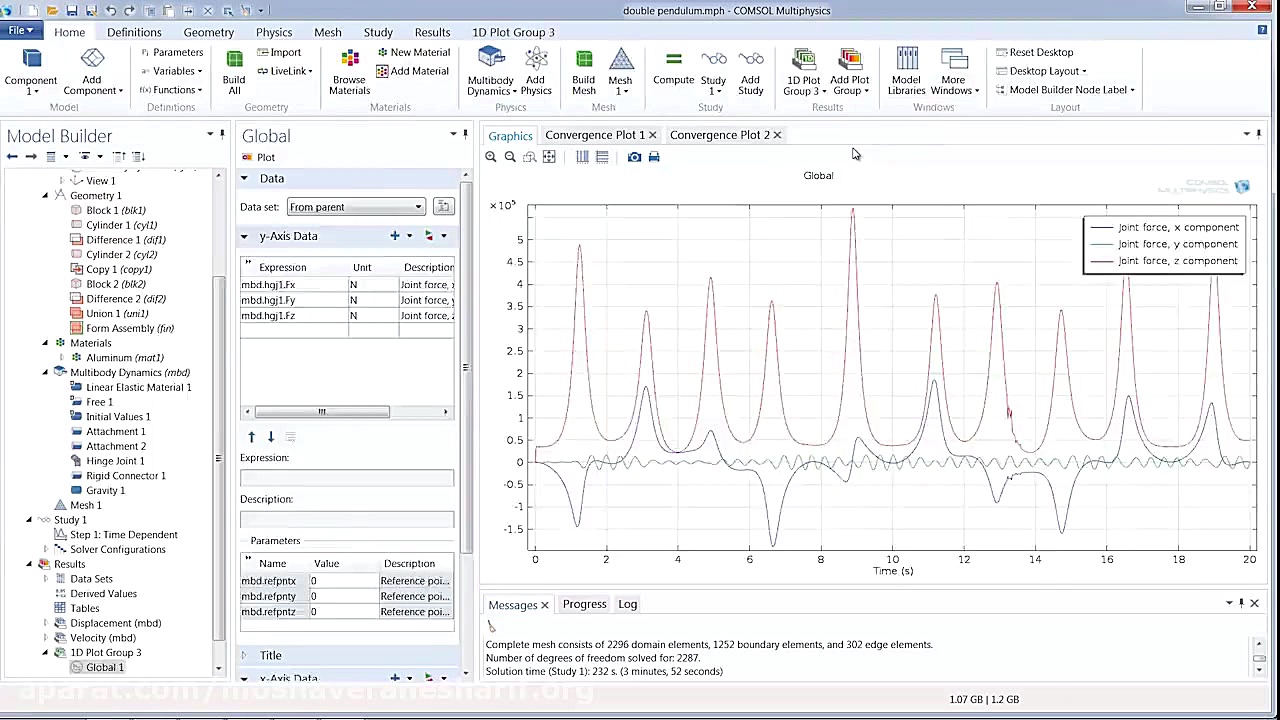1280x720 pixels.
Task: Open the Physics ribbon tab
Action: pyautogui.click(x=273, y=32)
